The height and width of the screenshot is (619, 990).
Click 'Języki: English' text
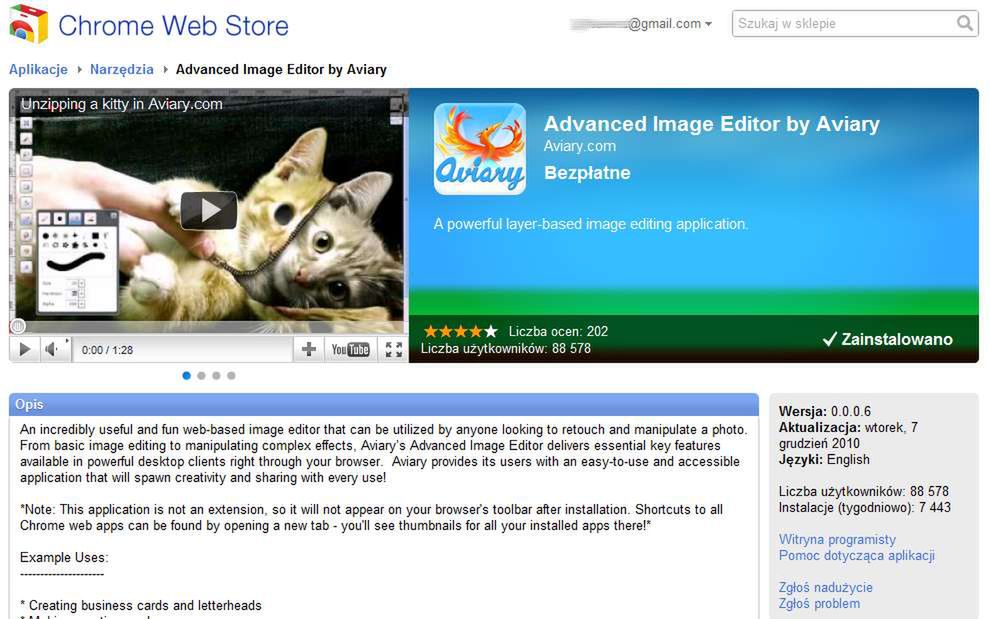(824, 459)
